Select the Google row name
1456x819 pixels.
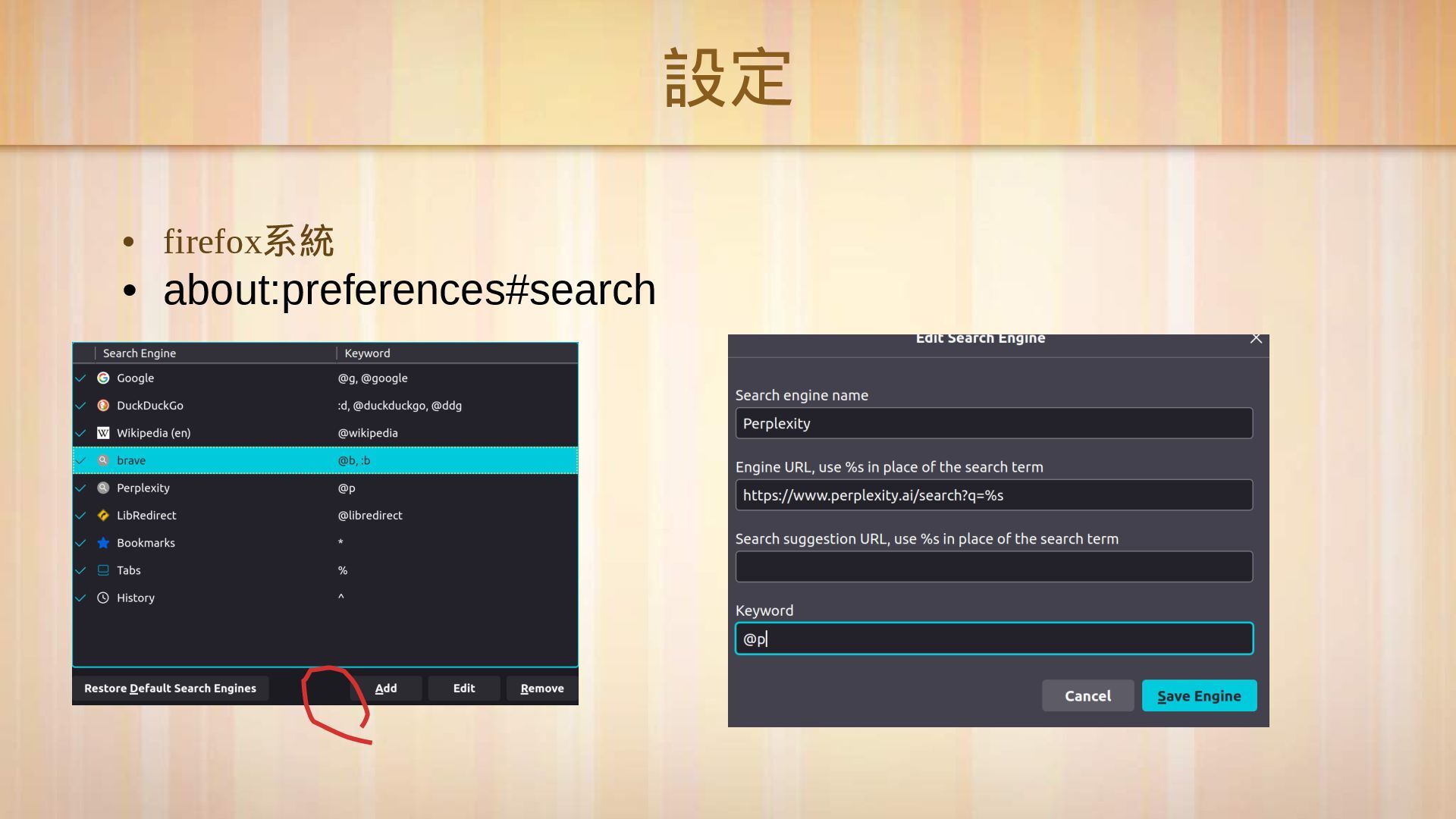click(136, 378)
